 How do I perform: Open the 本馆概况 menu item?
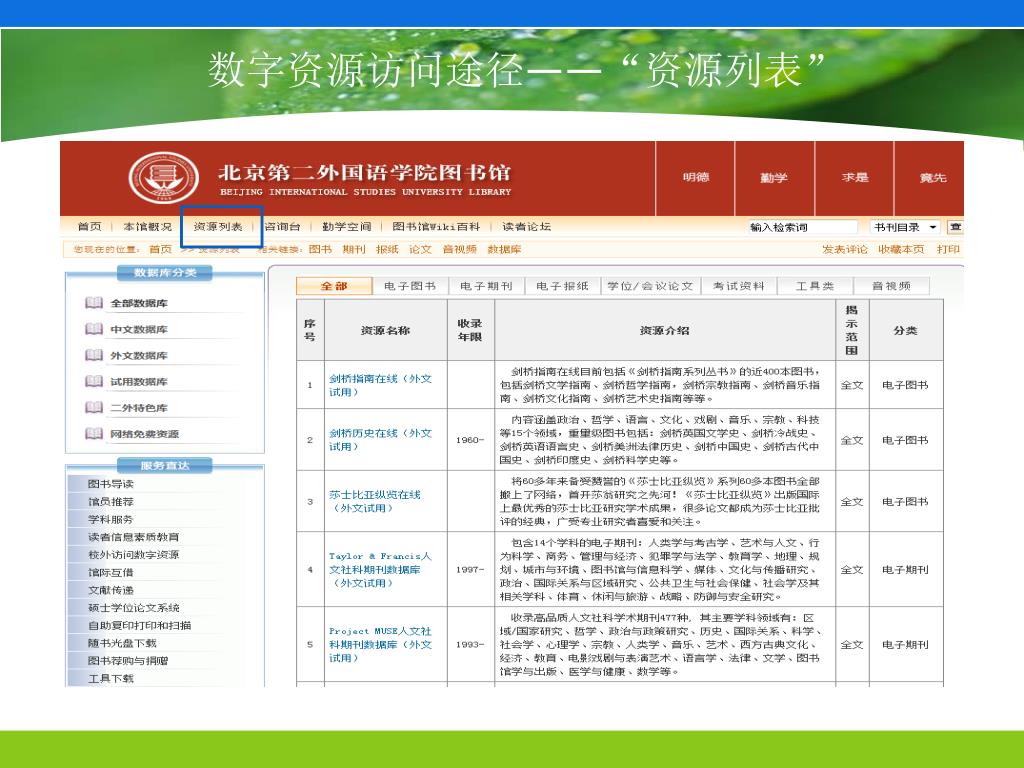click(148, 227)
